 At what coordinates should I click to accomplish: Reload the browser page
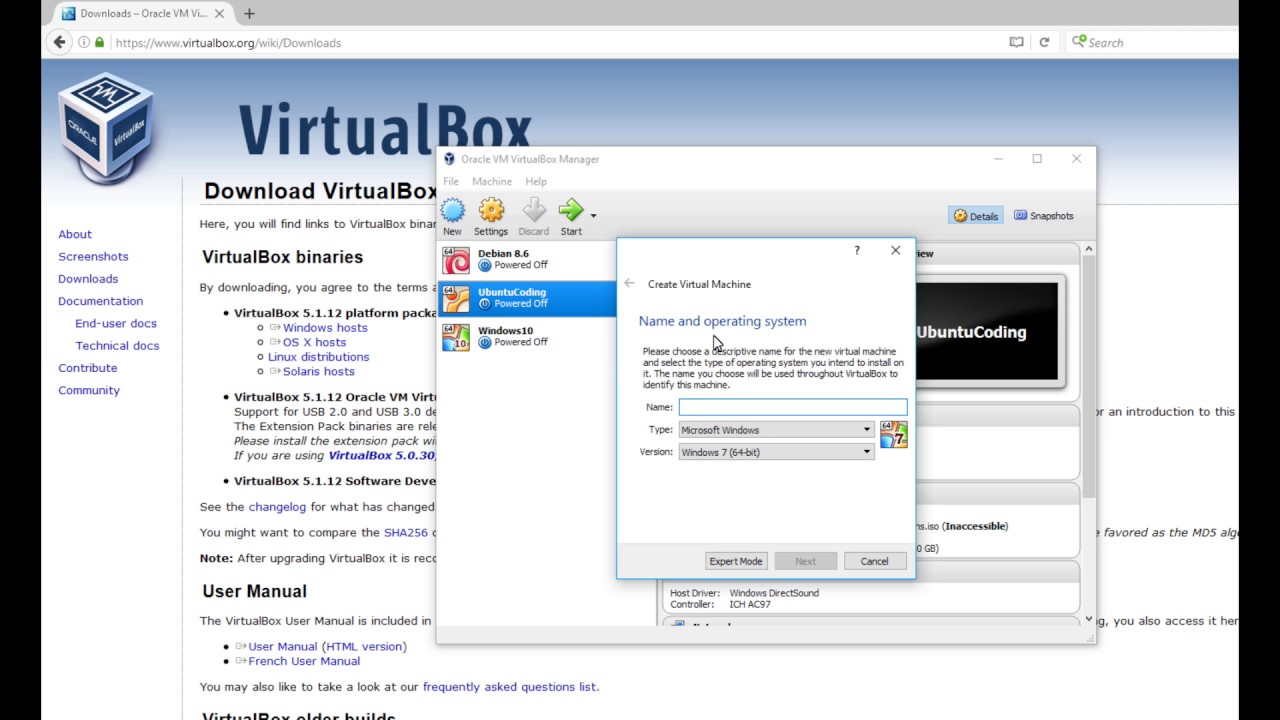1044,42
